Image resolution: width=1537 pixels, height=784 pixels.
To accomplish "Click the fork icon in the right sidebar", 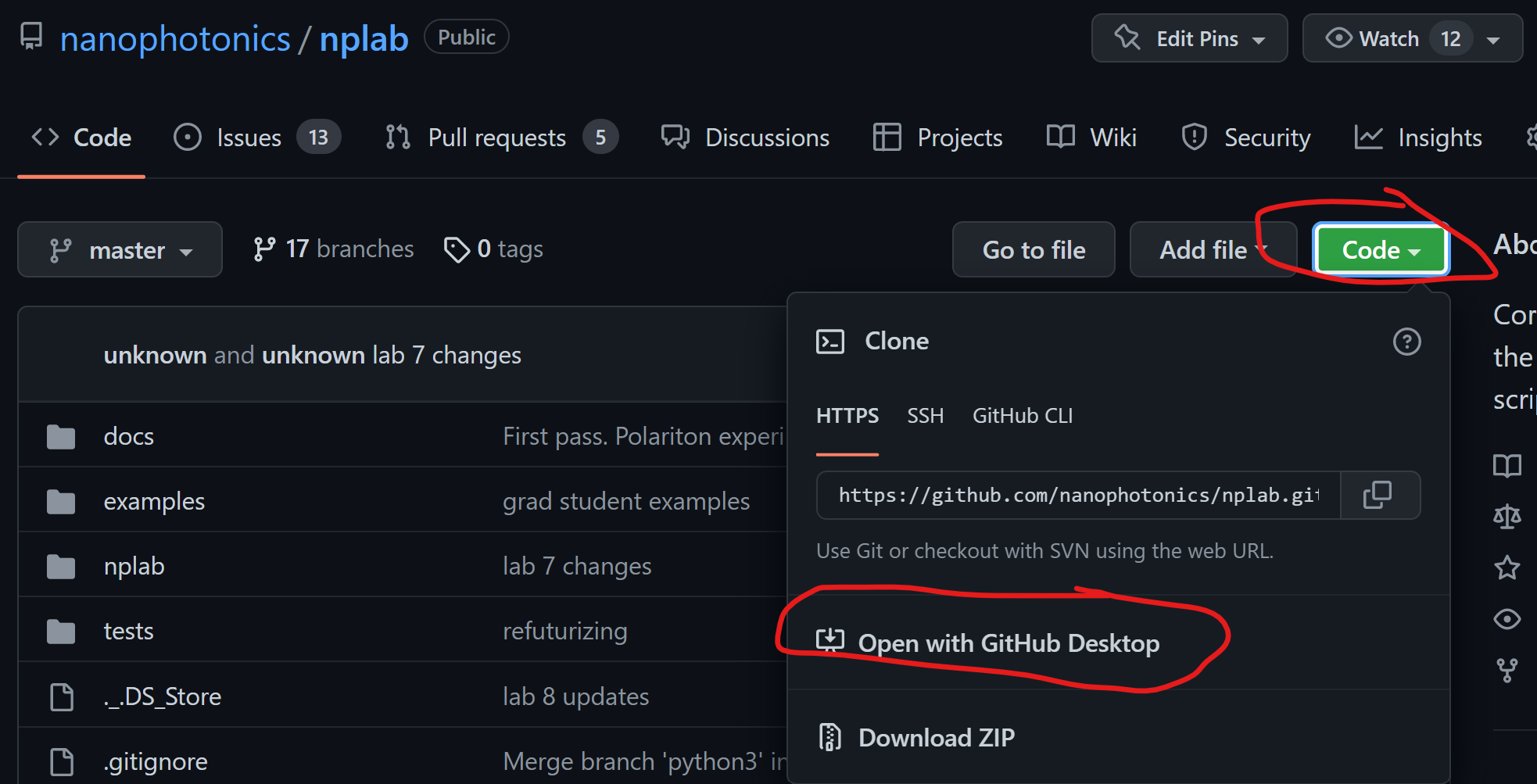I will click(1507, 669).
